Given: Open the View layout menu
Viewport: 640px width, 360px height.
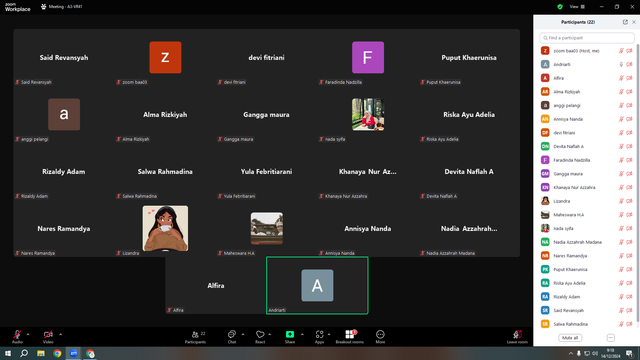Looking at the screenshot, I should coord(577,7).
